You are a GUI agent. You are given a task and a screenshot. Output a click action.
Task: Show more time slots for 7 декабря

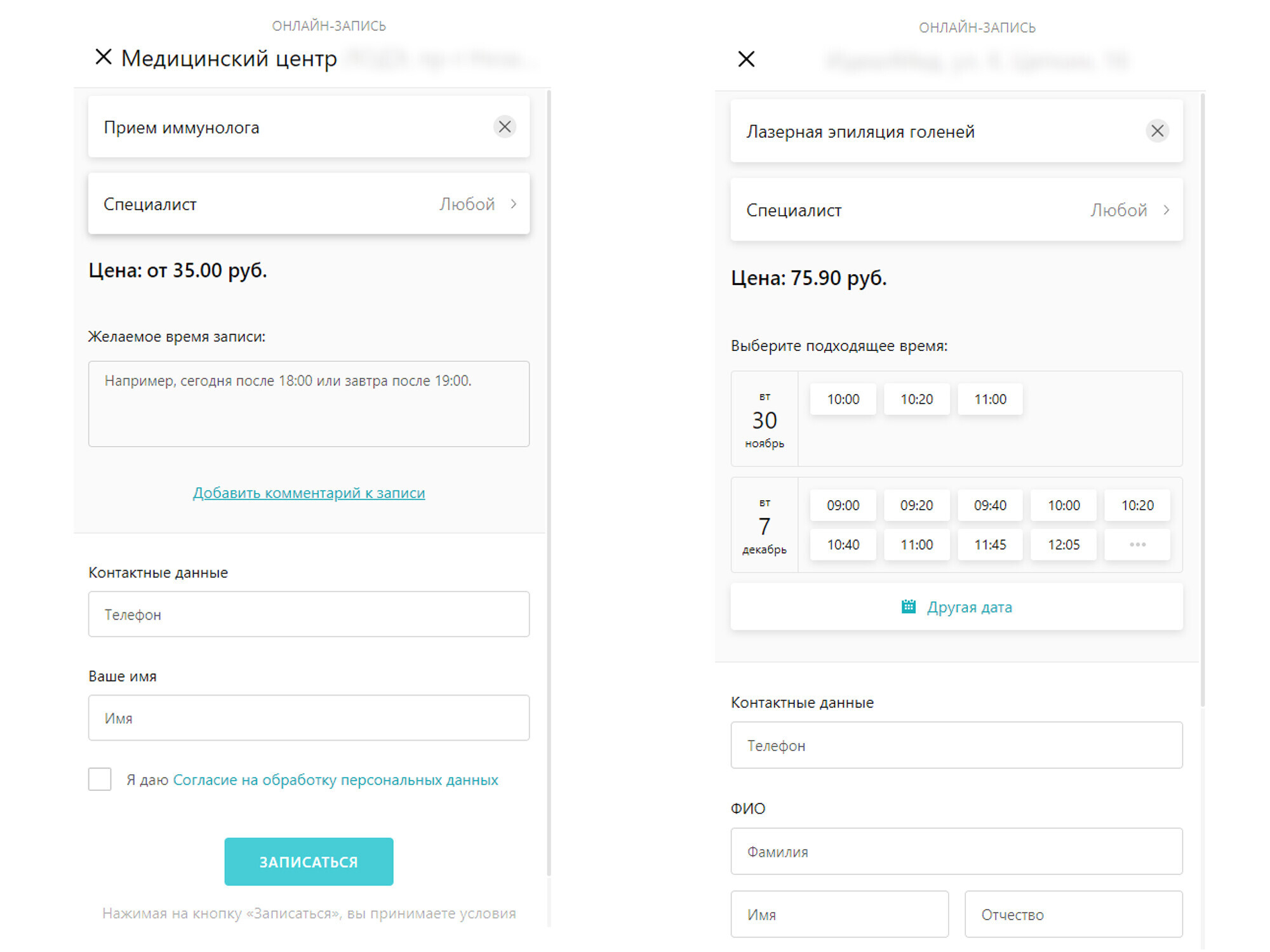(1137, 545)
